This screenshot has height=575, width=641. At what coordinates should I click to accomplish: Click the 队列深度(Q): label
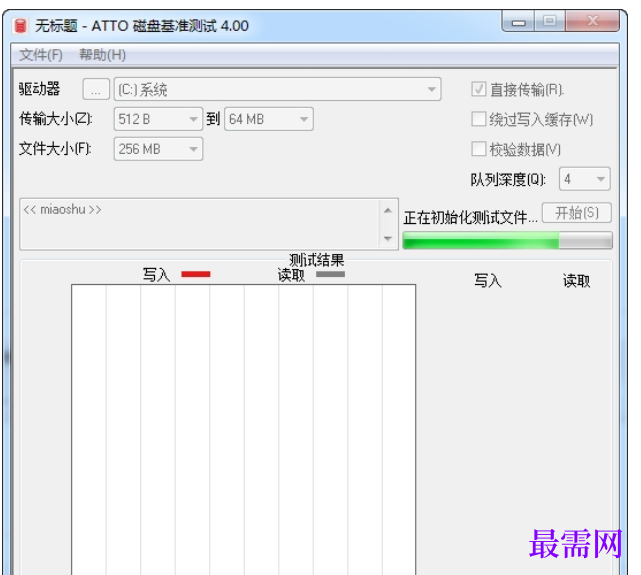click(508, 179)
